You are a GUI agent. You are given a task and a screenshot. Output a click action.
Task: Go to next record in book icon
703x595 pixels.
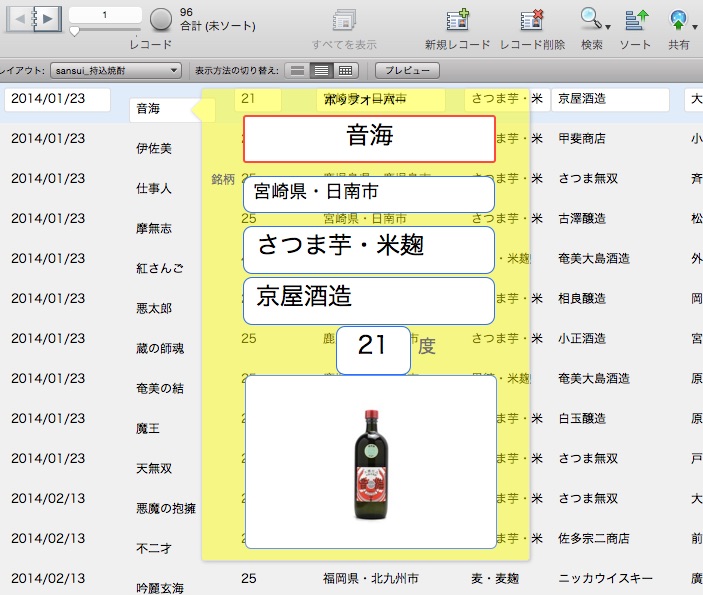pos(48,19)
